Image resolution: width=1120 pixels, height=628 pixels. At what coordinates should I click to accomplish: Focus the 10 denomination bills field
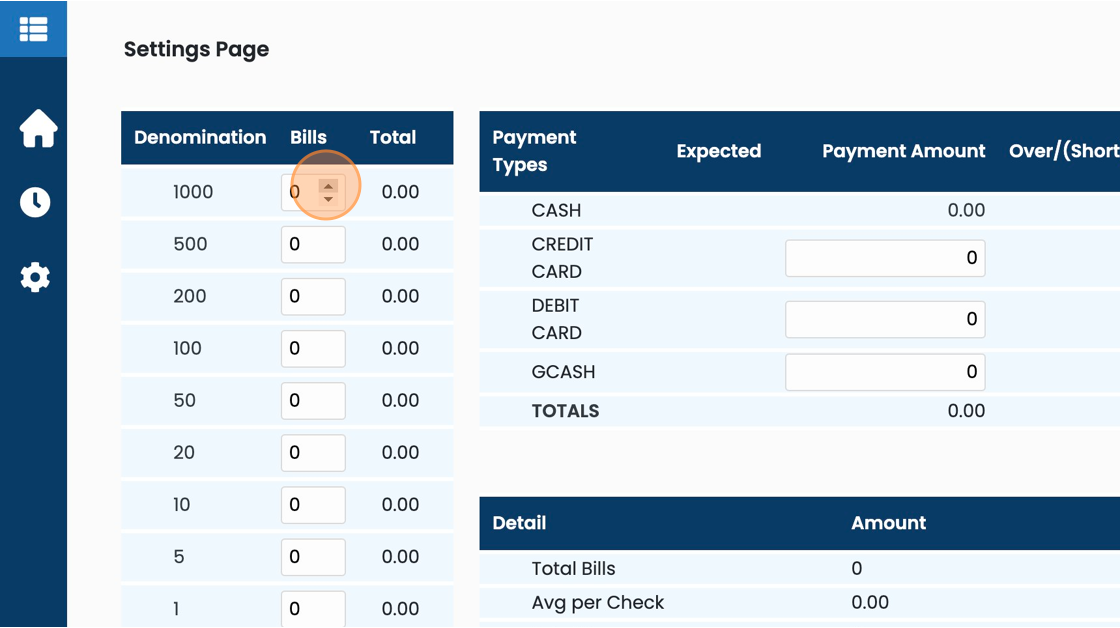(313, 505)
